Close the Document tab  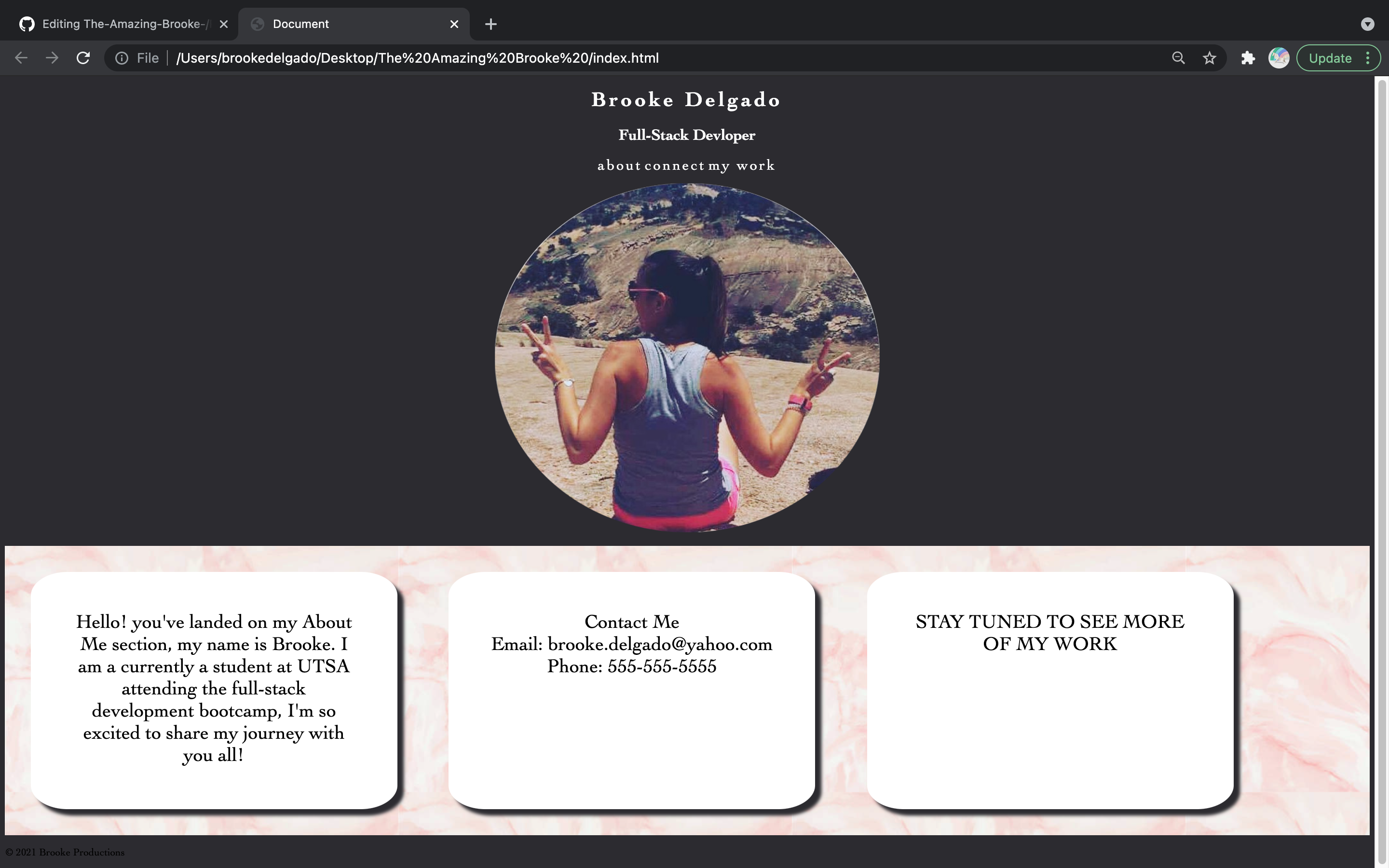pos(454,24)
